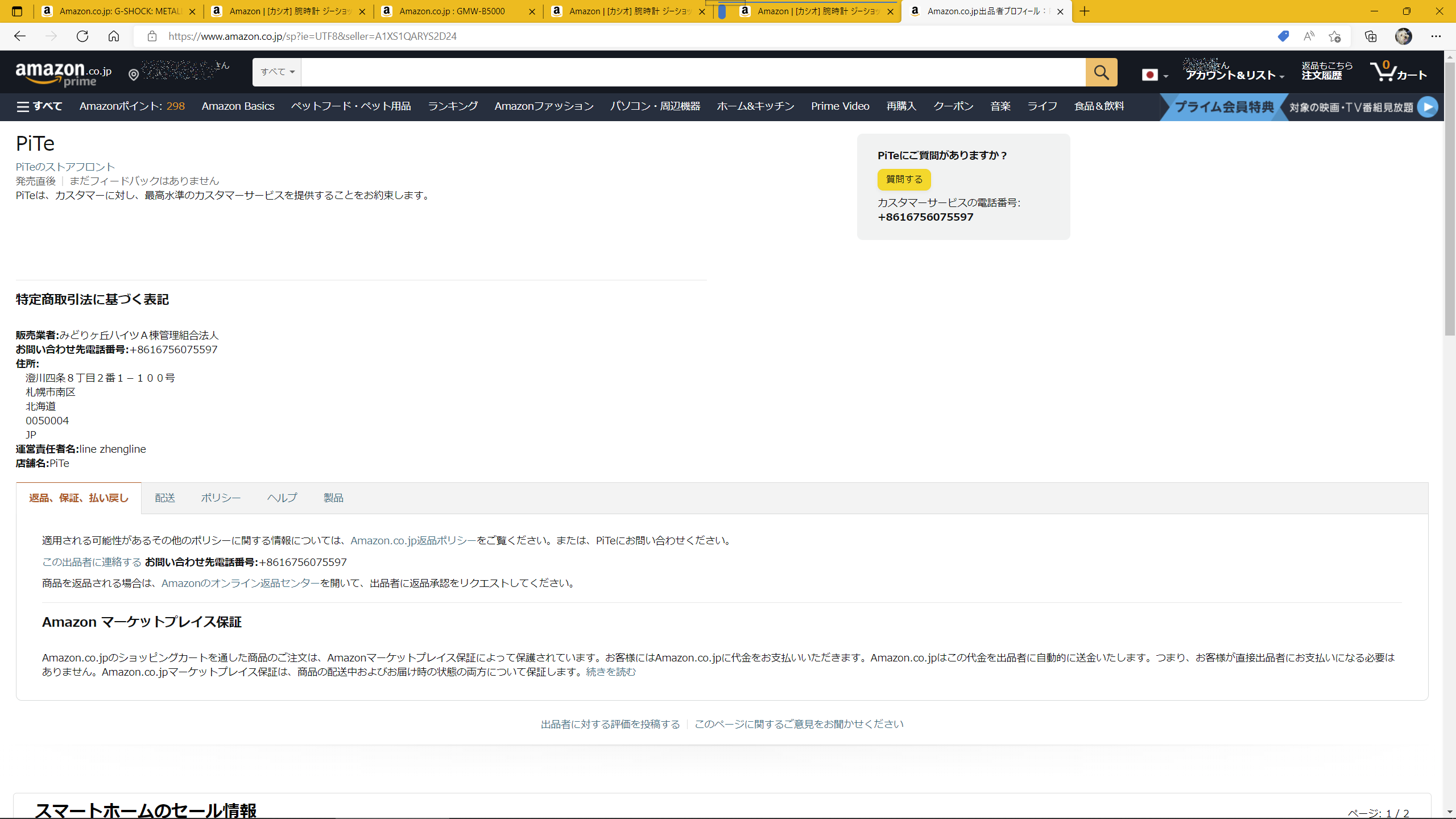Screen dimensions: 1456x819
Task: Open パソコン・周辺機器 nav item
Action: (x=655, y=106)
